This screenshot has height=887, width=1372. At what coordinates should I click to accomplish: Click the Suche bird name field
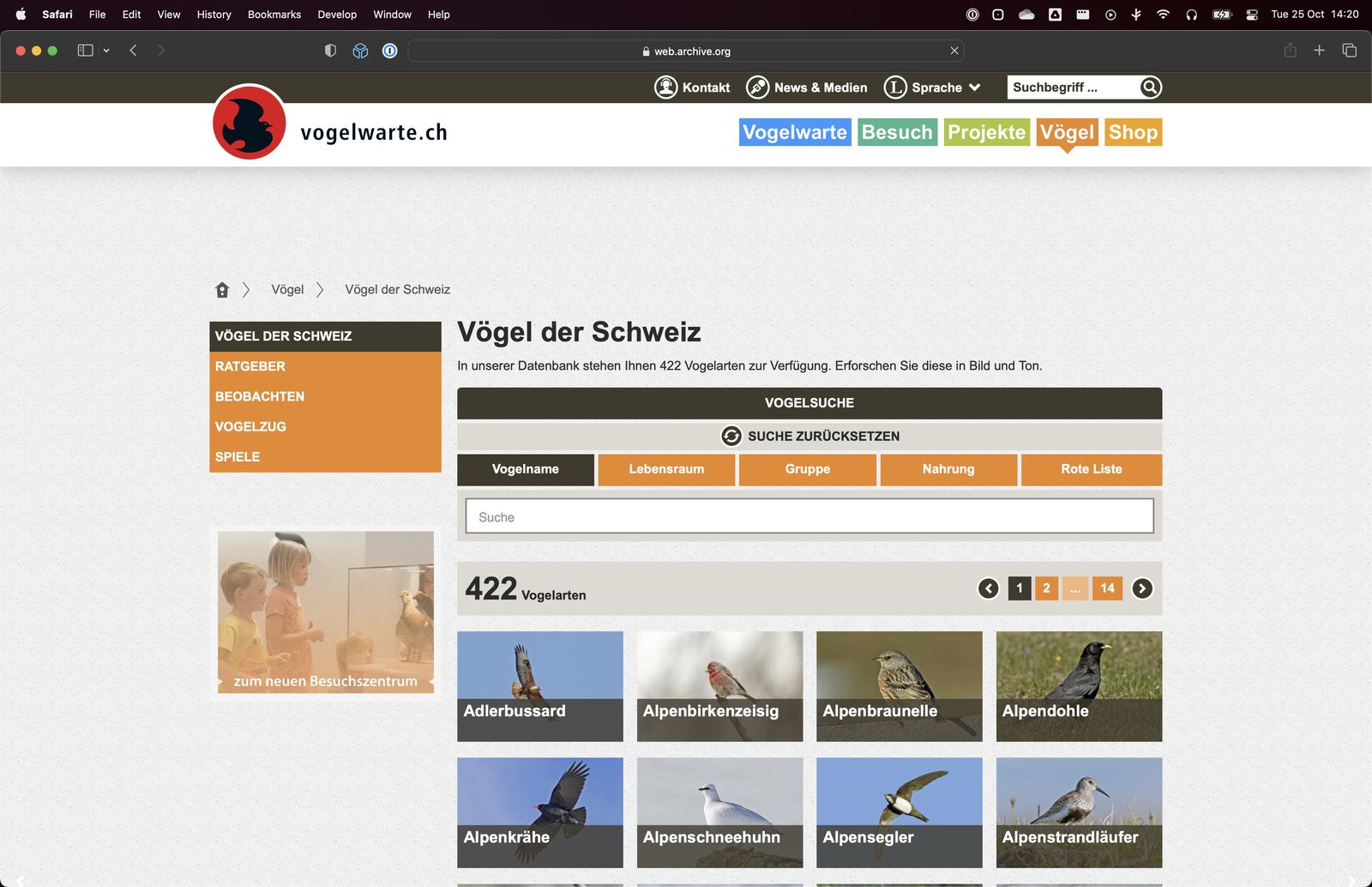(809, 516)
